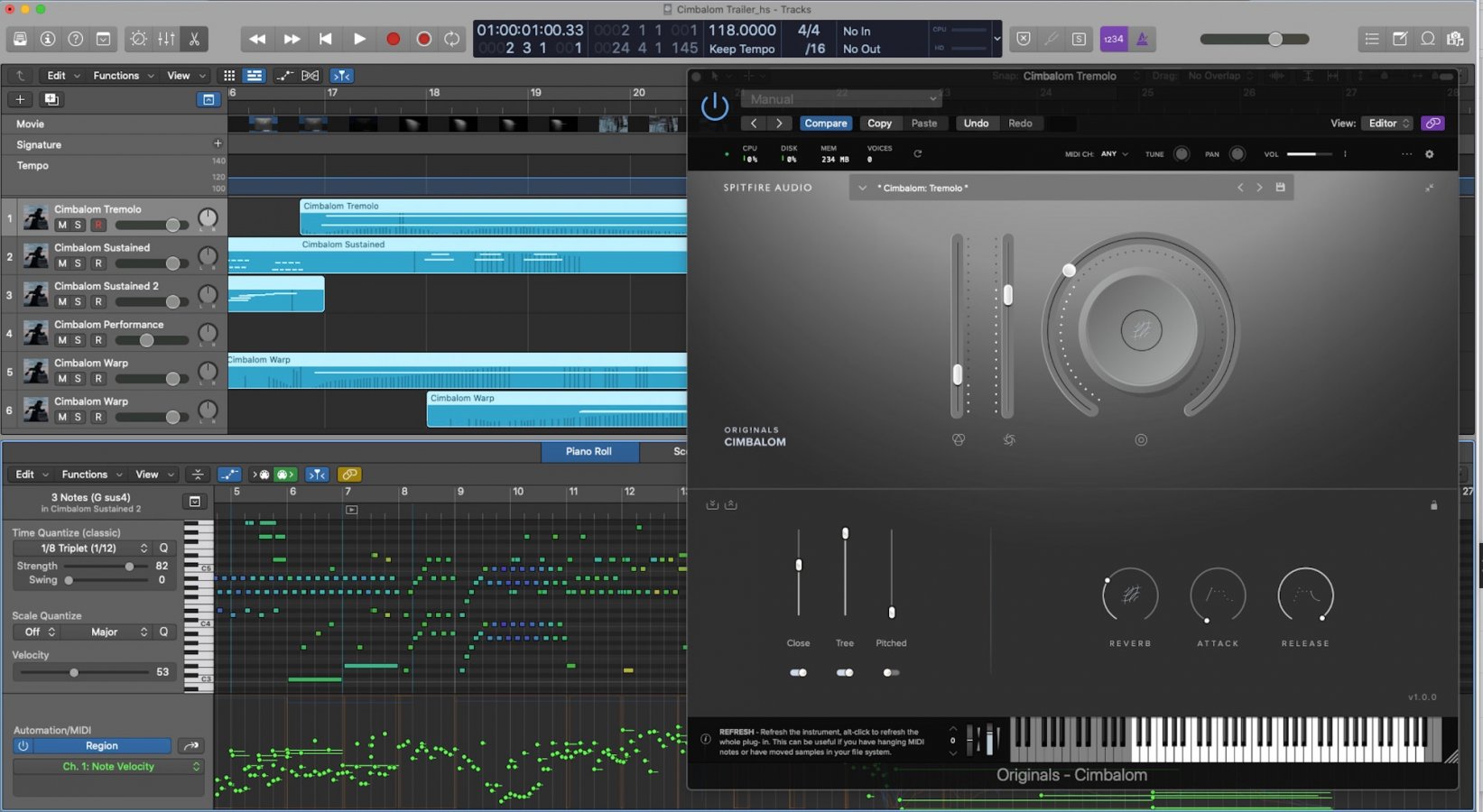Image resolution: width=1483 pixels, height=812 pixels.
Task: Toggle the Cycle loop button
Action: 452,39
